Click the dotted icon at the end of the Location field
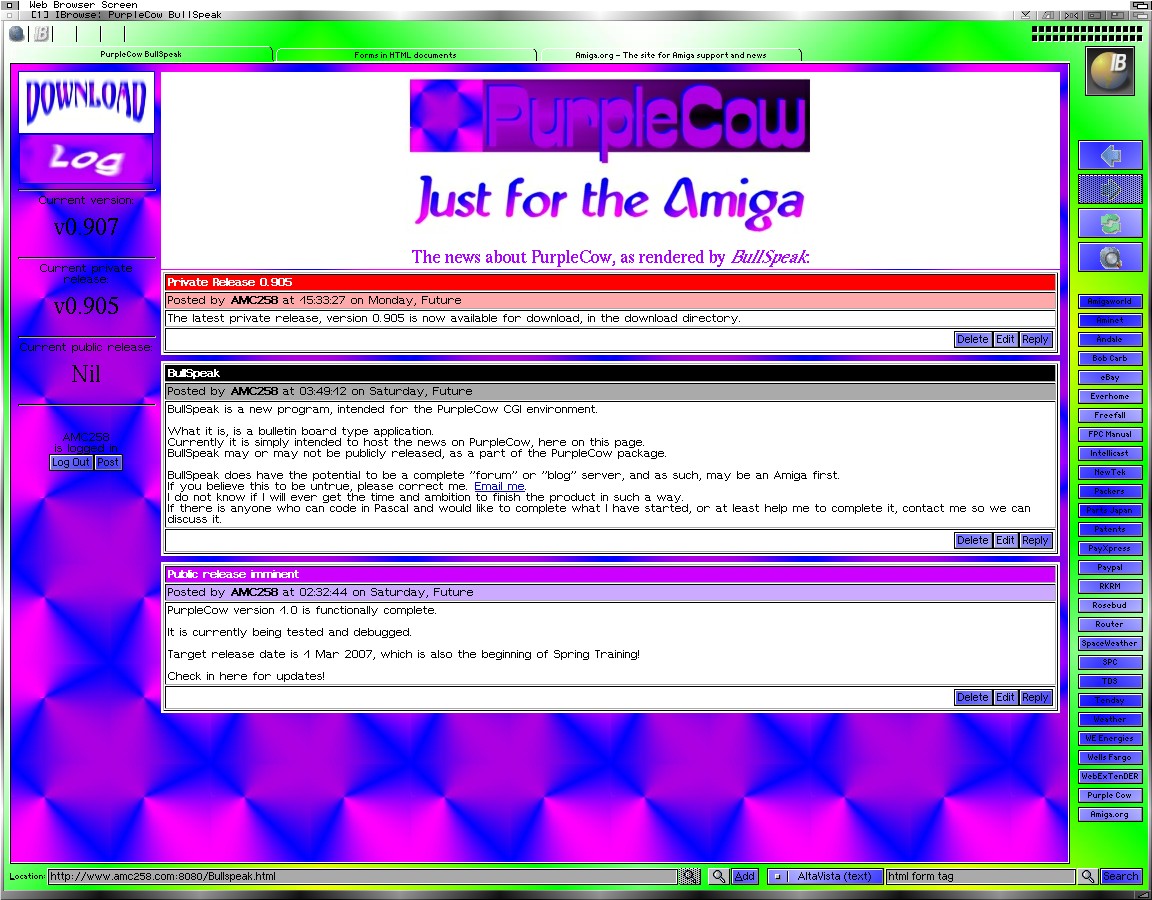The image size is (1152, 900). [x=689, y=876]
